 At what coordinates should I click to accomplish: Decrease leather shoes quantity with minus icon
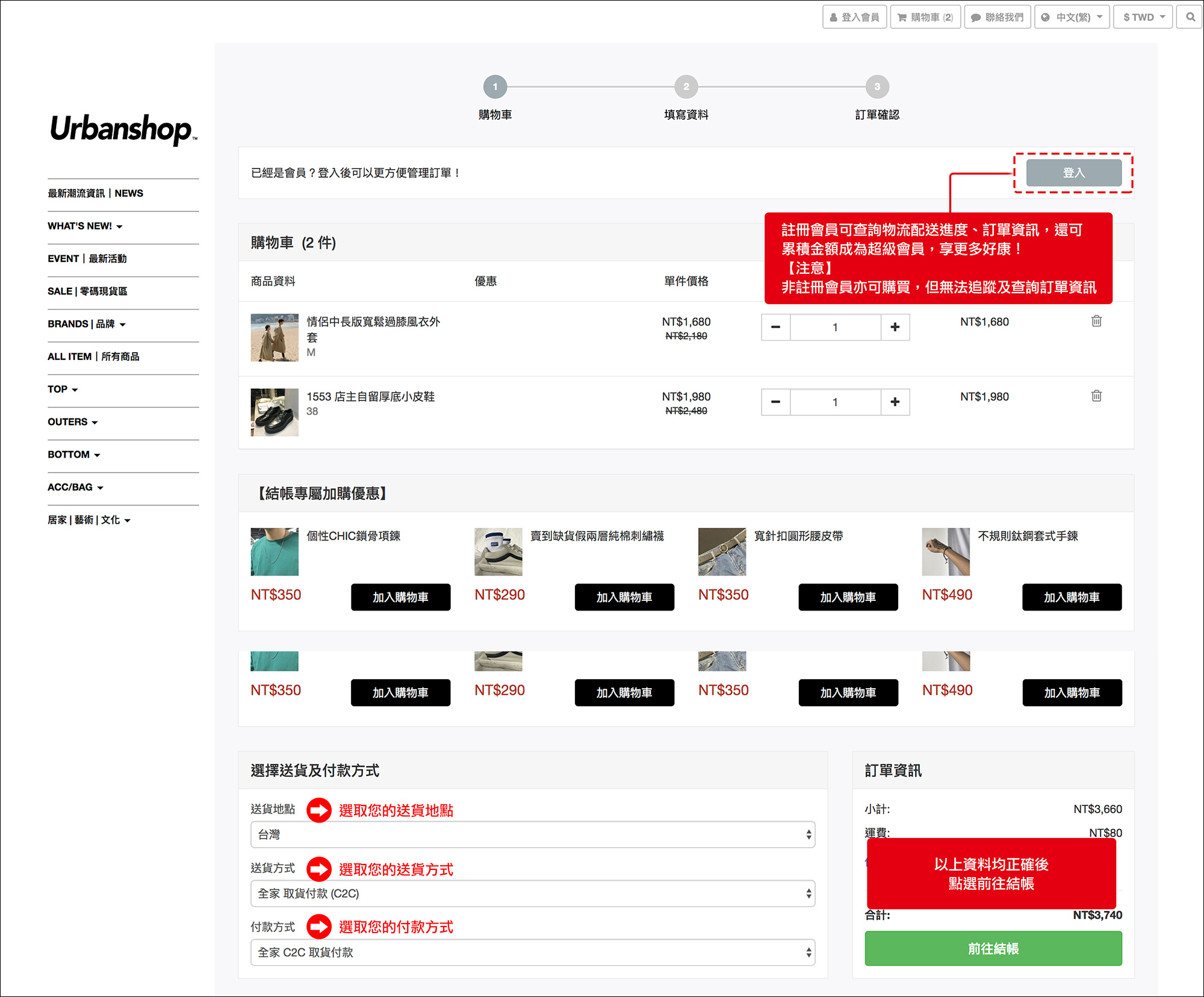775,402
